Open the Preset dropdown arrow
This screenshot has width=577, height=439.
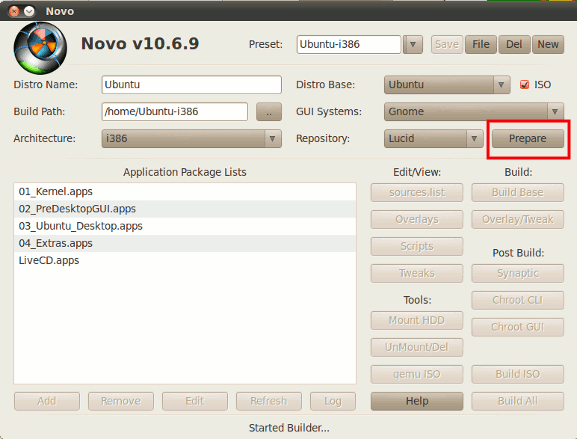(x=413, y=45)
